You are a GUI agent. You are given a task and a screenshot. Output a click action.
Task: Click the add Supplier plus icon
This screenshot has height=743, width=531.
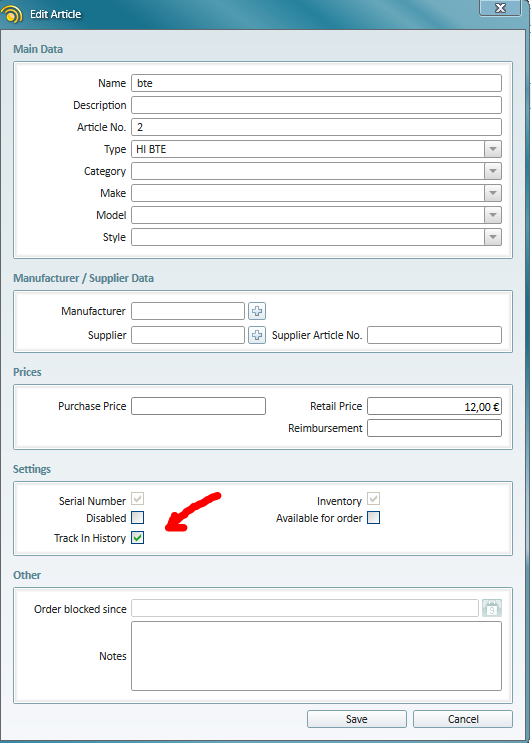pos(257,335)
